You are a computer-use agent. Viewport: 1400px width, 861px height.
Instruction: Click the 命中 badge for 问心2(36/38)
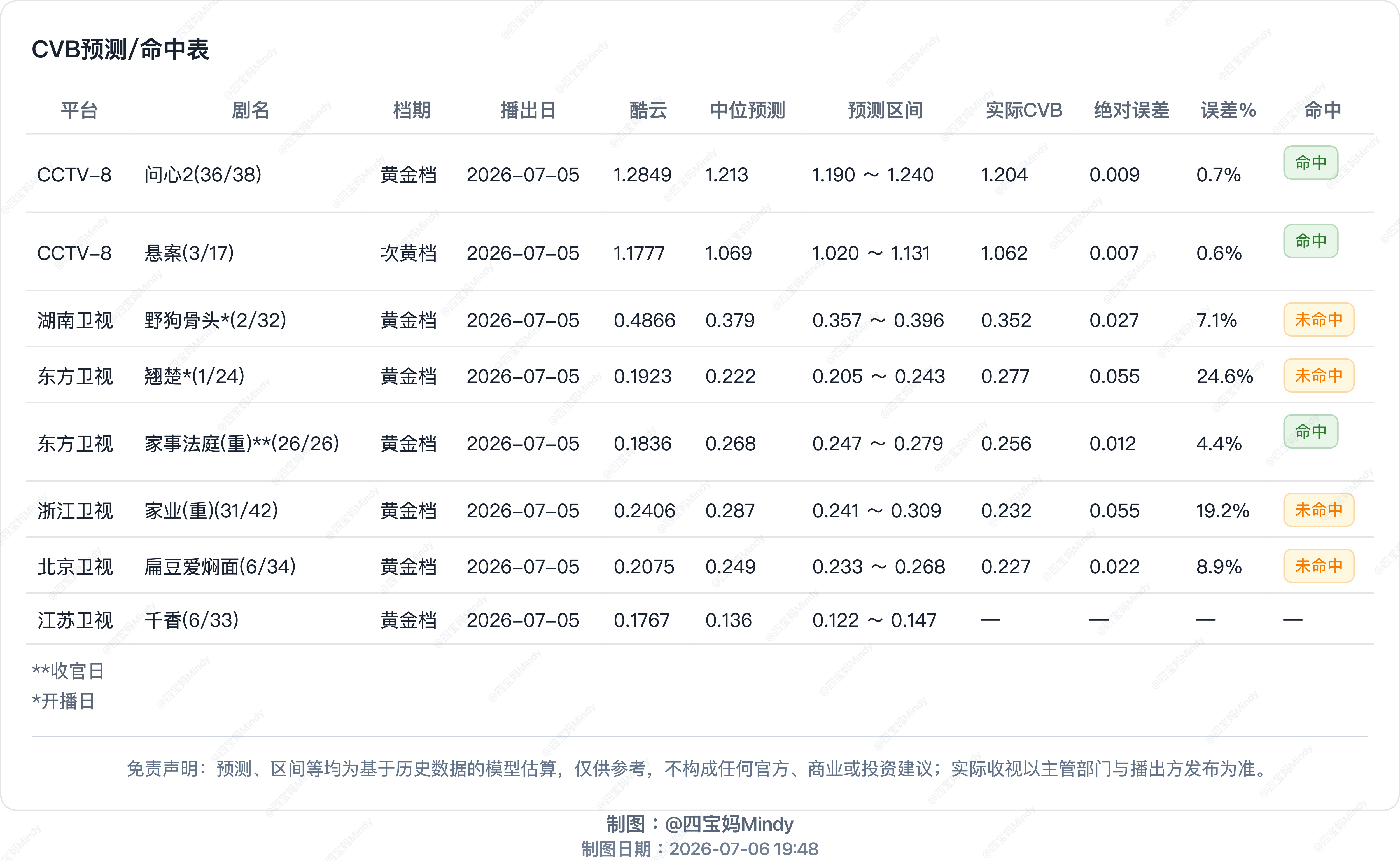pyautogui.click(x=1311, y=163)
